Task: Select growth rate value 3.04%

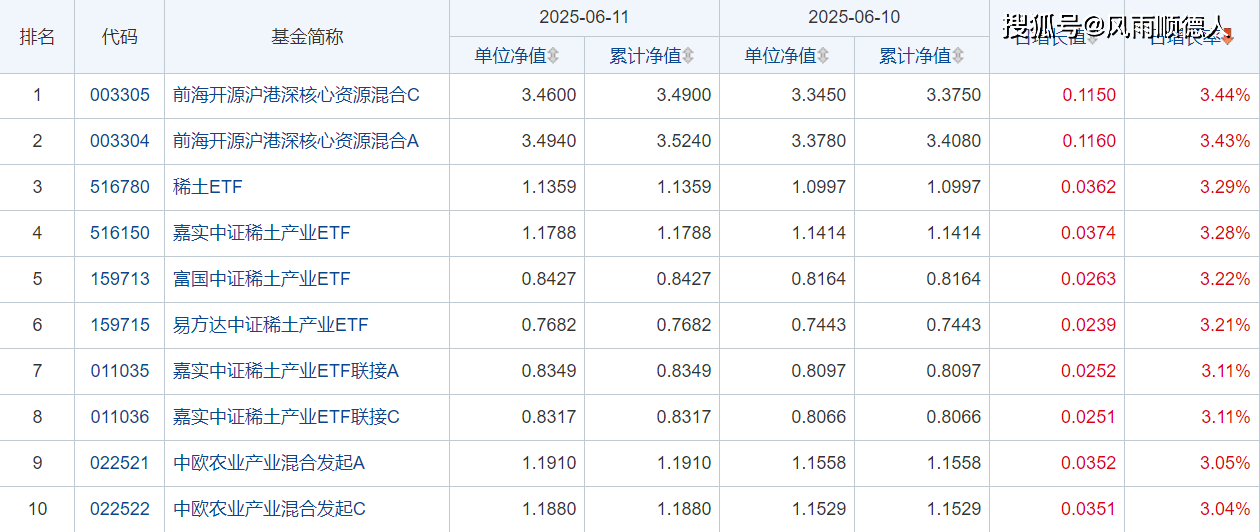Action: [x=1225, y=510]
